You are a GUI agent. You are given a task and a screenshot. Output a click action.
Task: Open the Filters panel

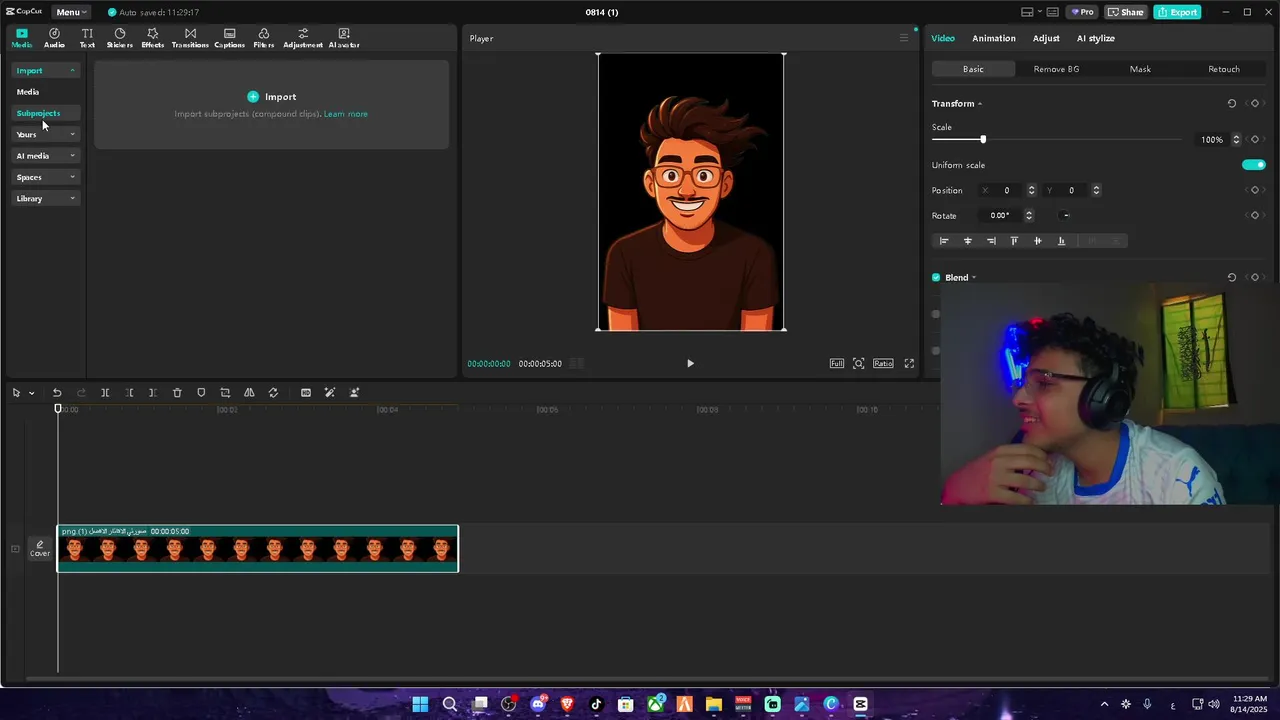(264, 38)
